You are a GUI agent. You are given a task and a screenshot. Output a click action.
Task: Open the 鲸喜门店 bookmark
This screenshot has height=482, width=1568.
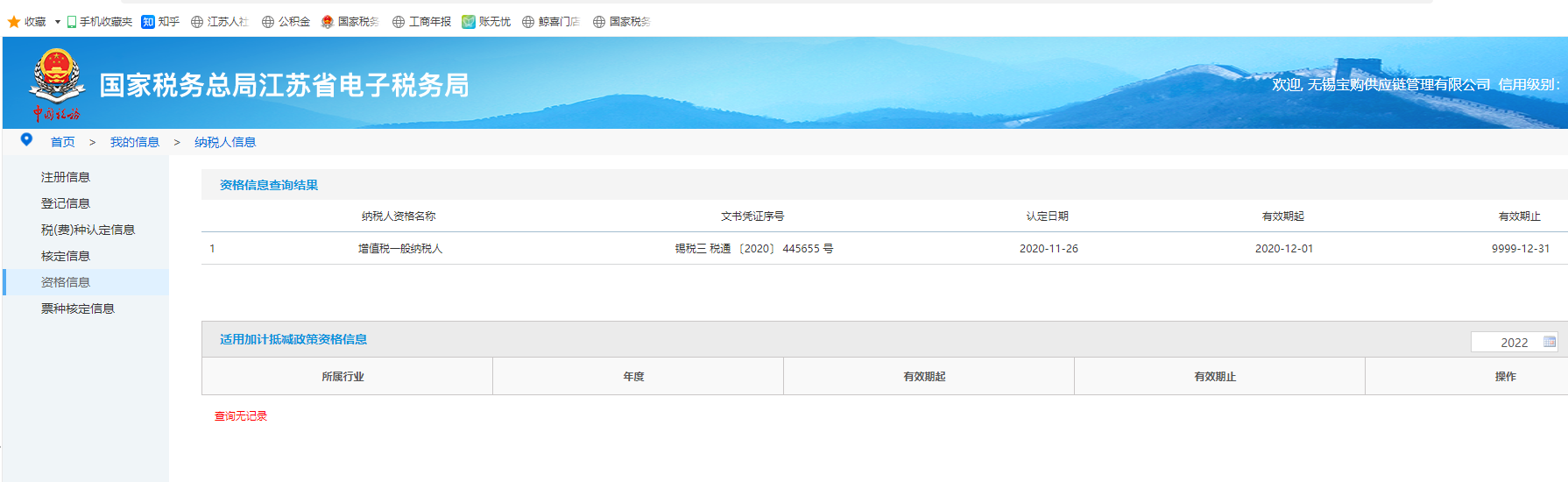click(x=551, y=22)
